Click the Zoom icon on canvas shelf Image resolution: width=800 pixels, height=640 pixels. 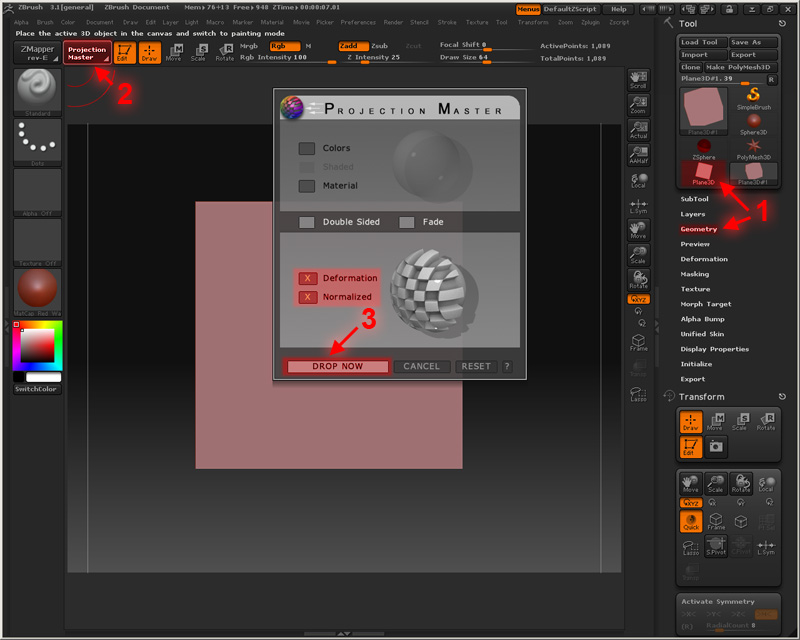pos(638,105)
